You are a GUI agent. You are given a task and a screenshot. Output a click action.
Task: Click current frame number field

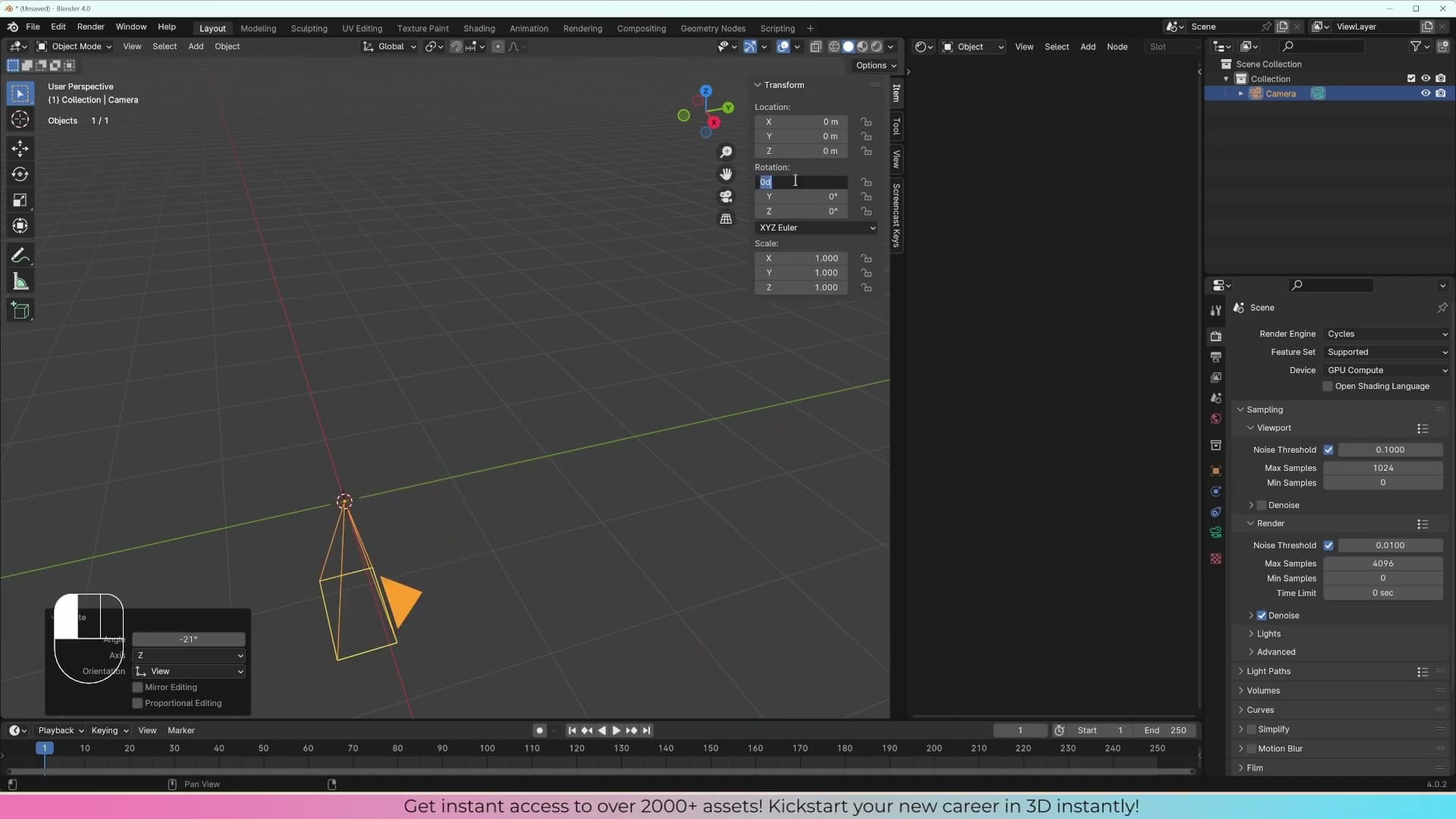1020,730
